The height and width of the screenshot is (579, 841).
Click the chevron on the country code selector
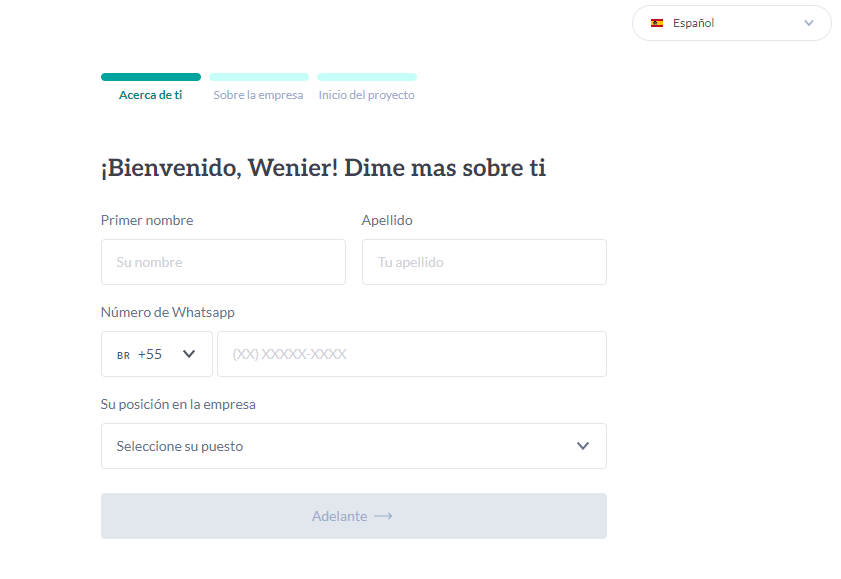point(190,353)
